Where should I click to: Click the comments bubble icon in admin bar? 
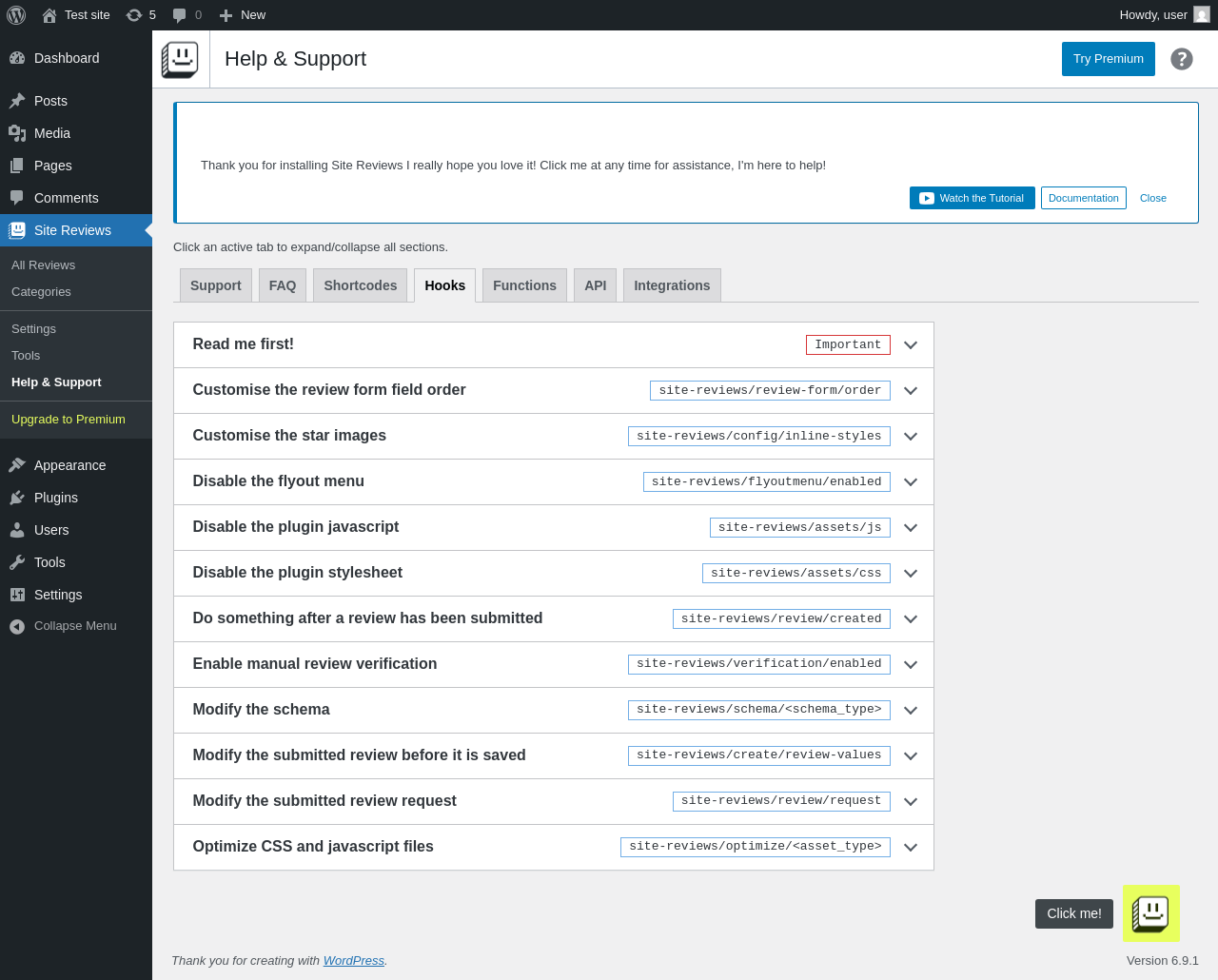click(x=180, y=15)
